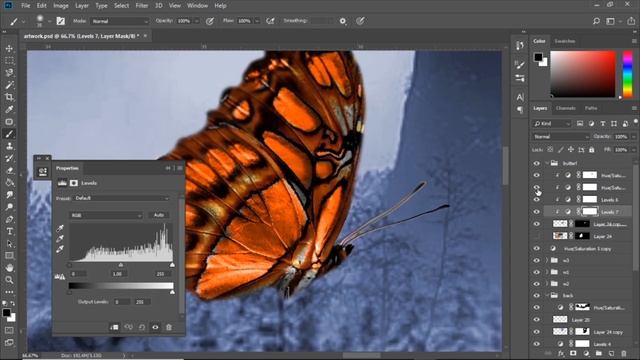This screenshot has height=360, width=640.
Task: Hide the Levels 6 layer
Action: [x=536, y=200]
